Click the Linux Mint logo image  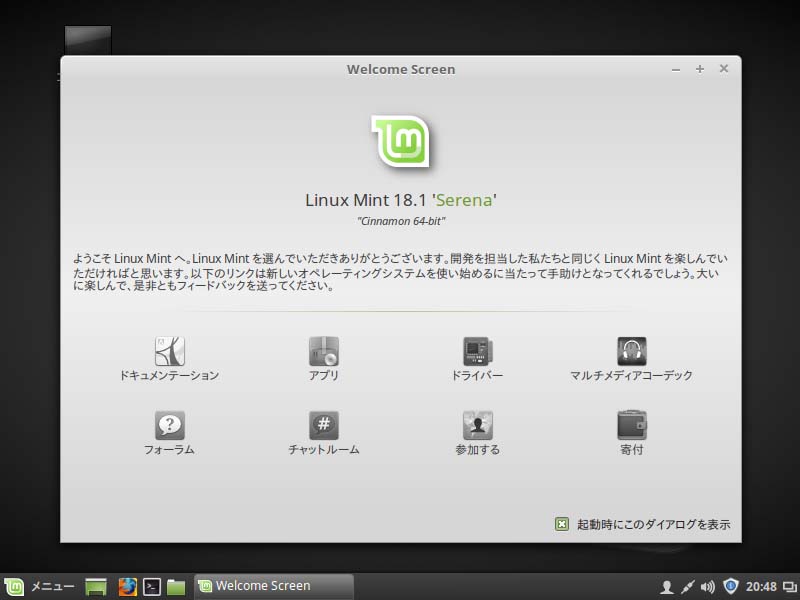(x=400, y=141)
